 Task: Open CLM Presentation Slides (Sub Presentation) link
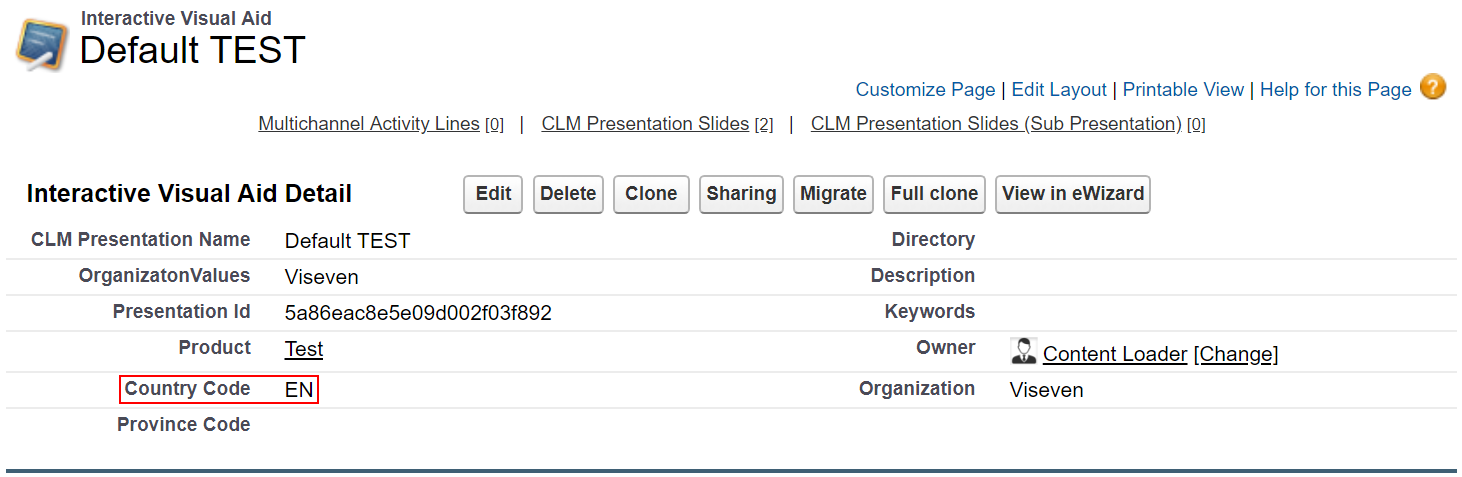click(x=996, y=124)
